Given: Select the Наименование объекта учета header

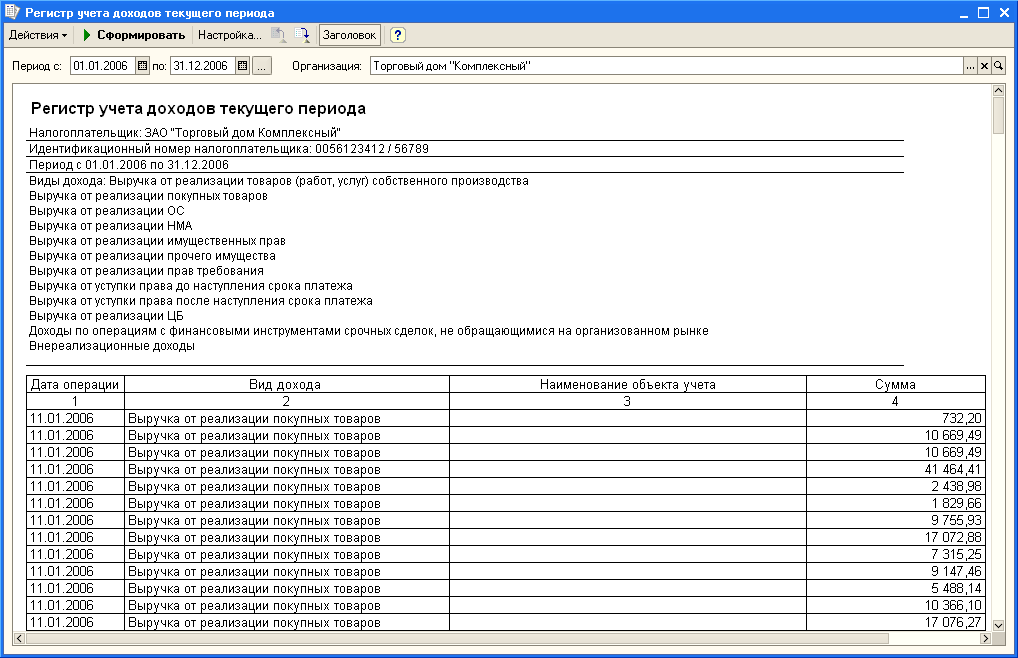Looking at the screenshot, I should coord(628,384).
